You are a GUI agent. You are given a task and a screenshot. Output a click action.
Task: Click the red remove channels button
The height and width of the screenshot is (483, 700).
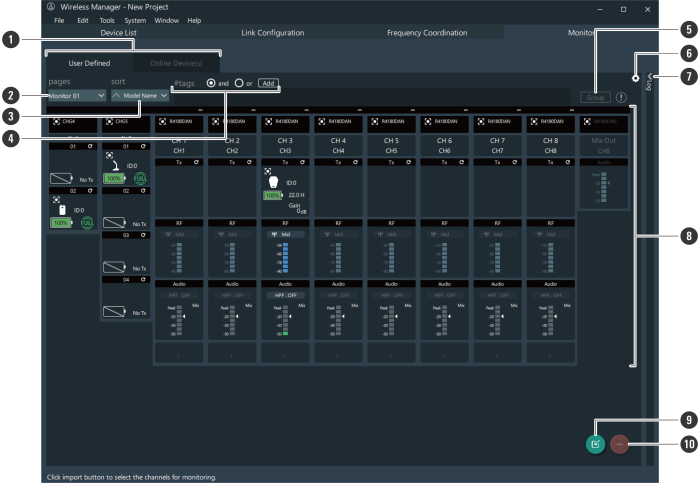[621, 443]
